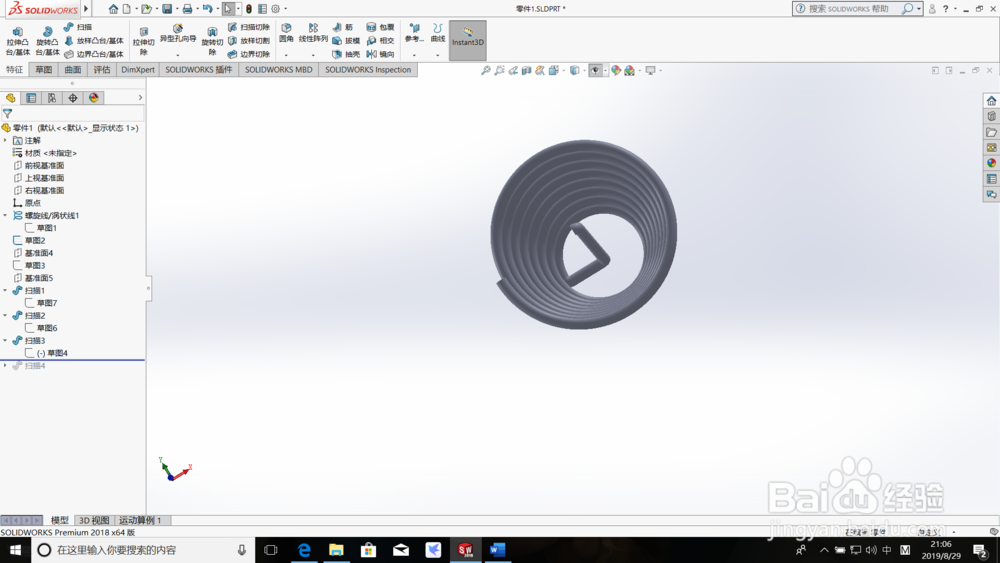Viewport: 1000px width, 563px height.
Task: Collapse the 扫描3 feature node
Action: [x=5, y=340]
